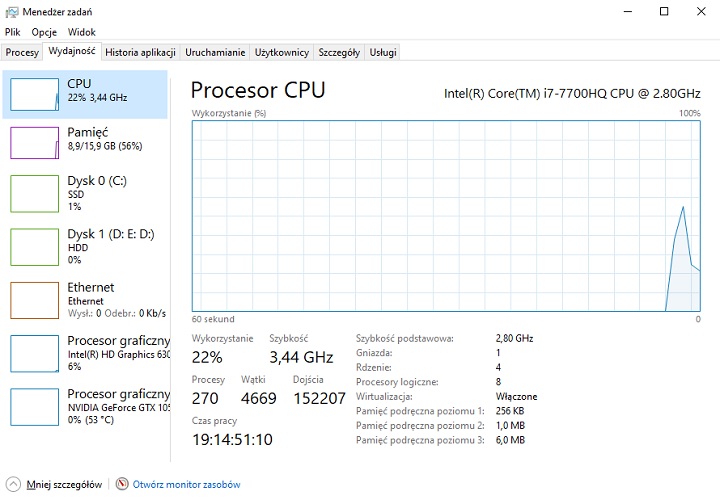Click the resource monitor icon at bottom

pyautogui.click(x=122, y=484)
